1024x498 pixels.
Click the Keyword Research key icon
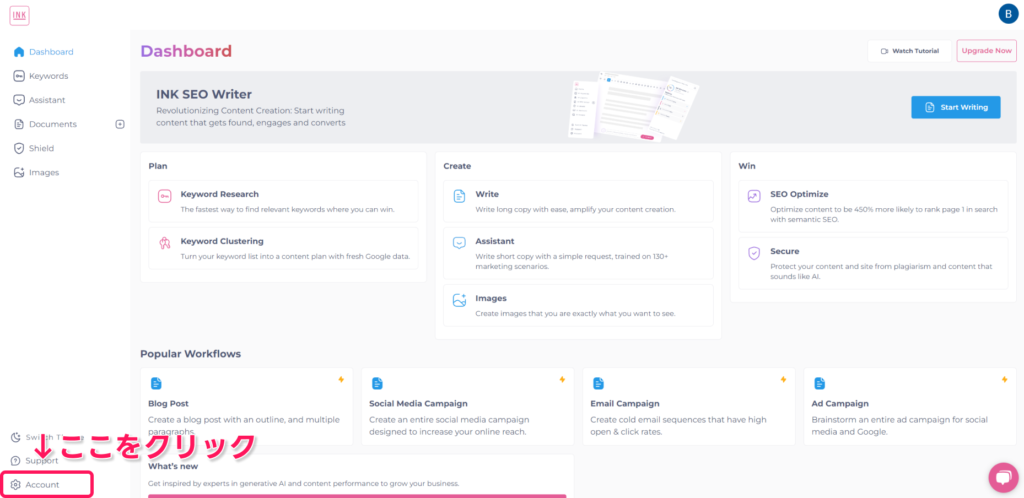coord(165,196)
